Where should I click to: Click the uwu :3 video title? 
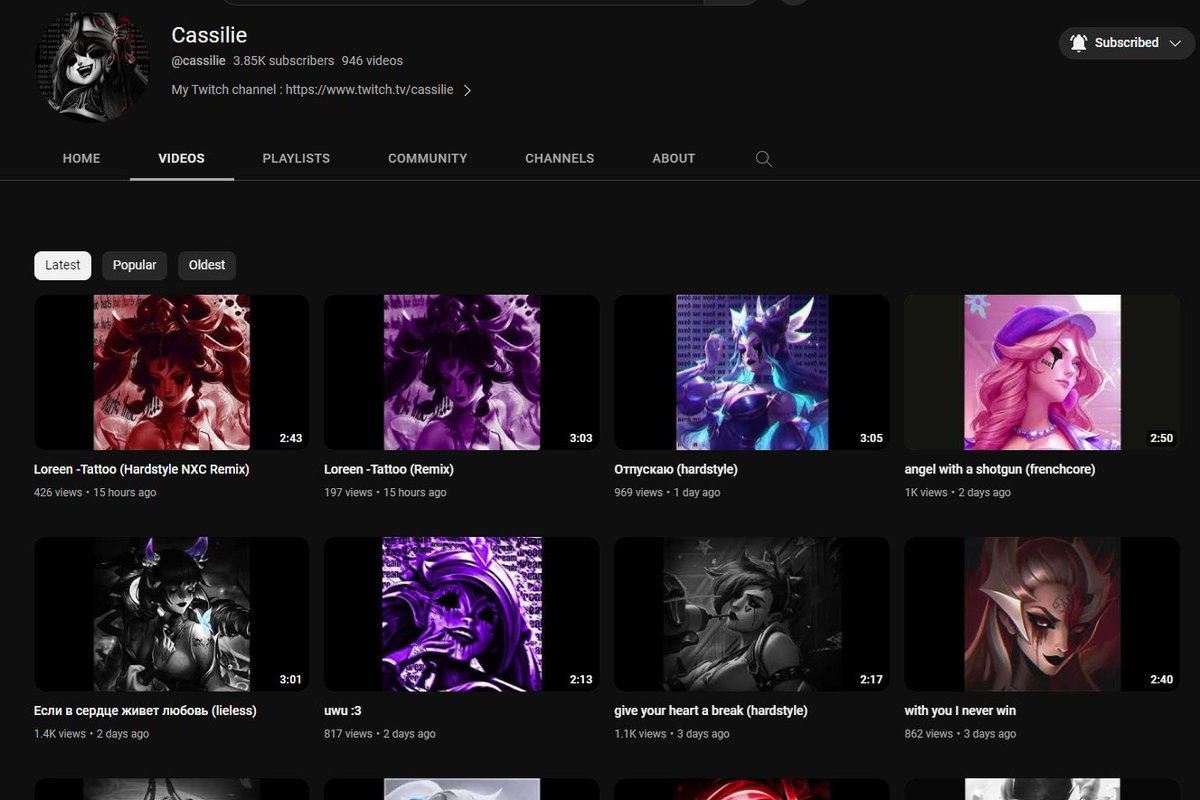(x=343, y=711)
